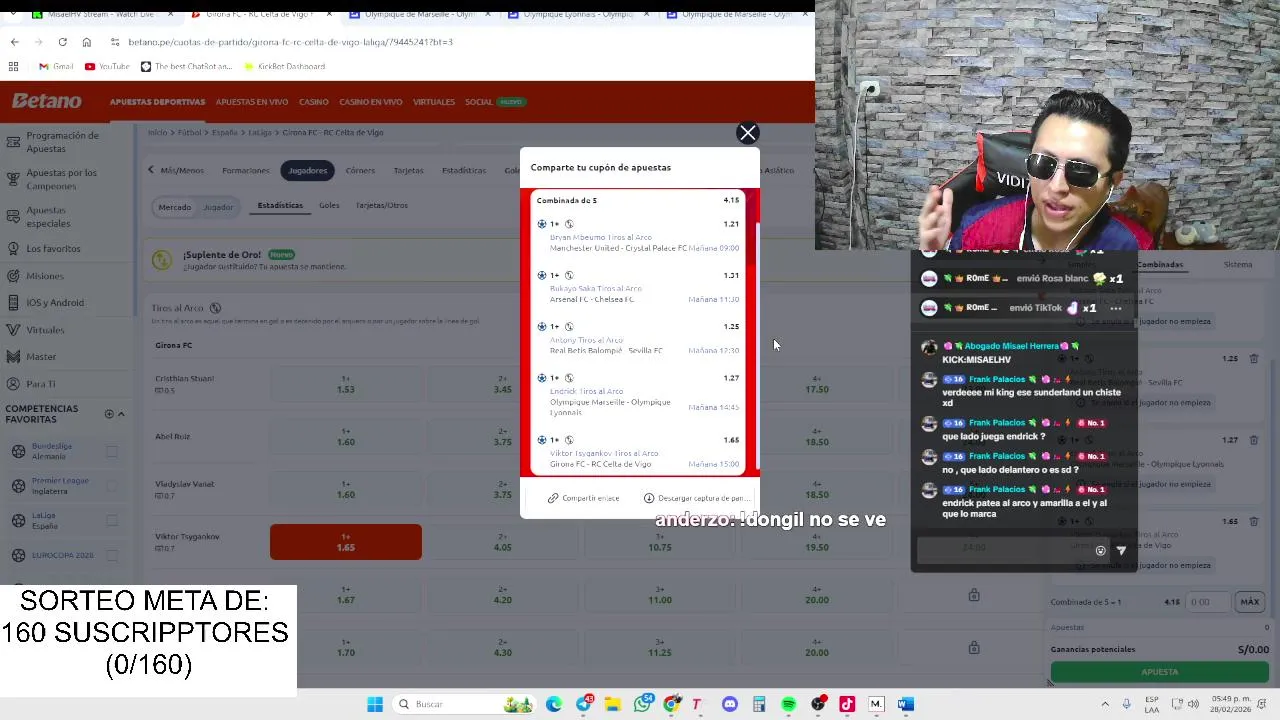This screenshot has height=720, width=1280.
Task: Open KickBot Dashboard bookmark
Action: [x=284, y=66]
